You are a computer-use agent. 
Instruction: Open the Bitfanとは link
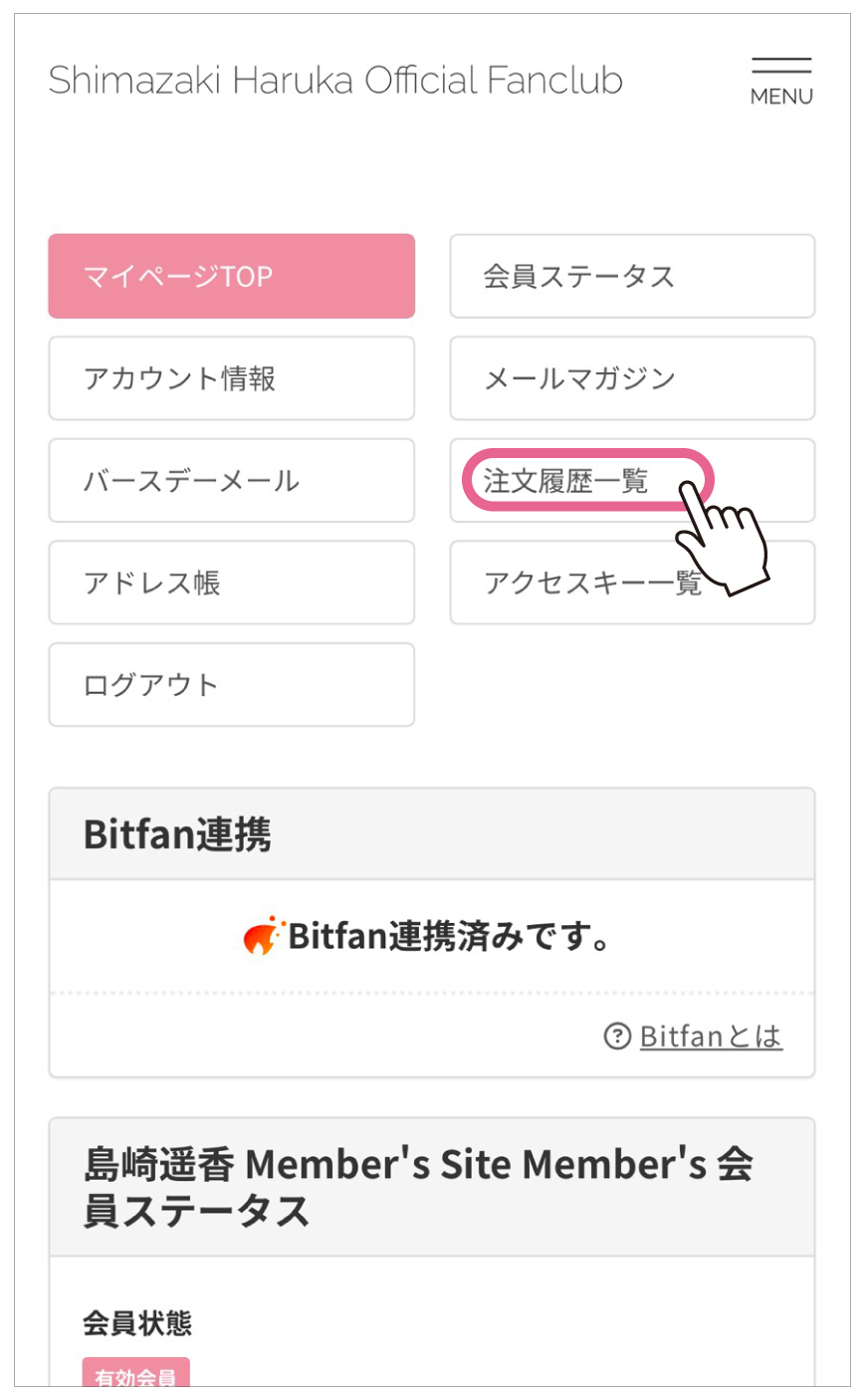point(711,1037)
